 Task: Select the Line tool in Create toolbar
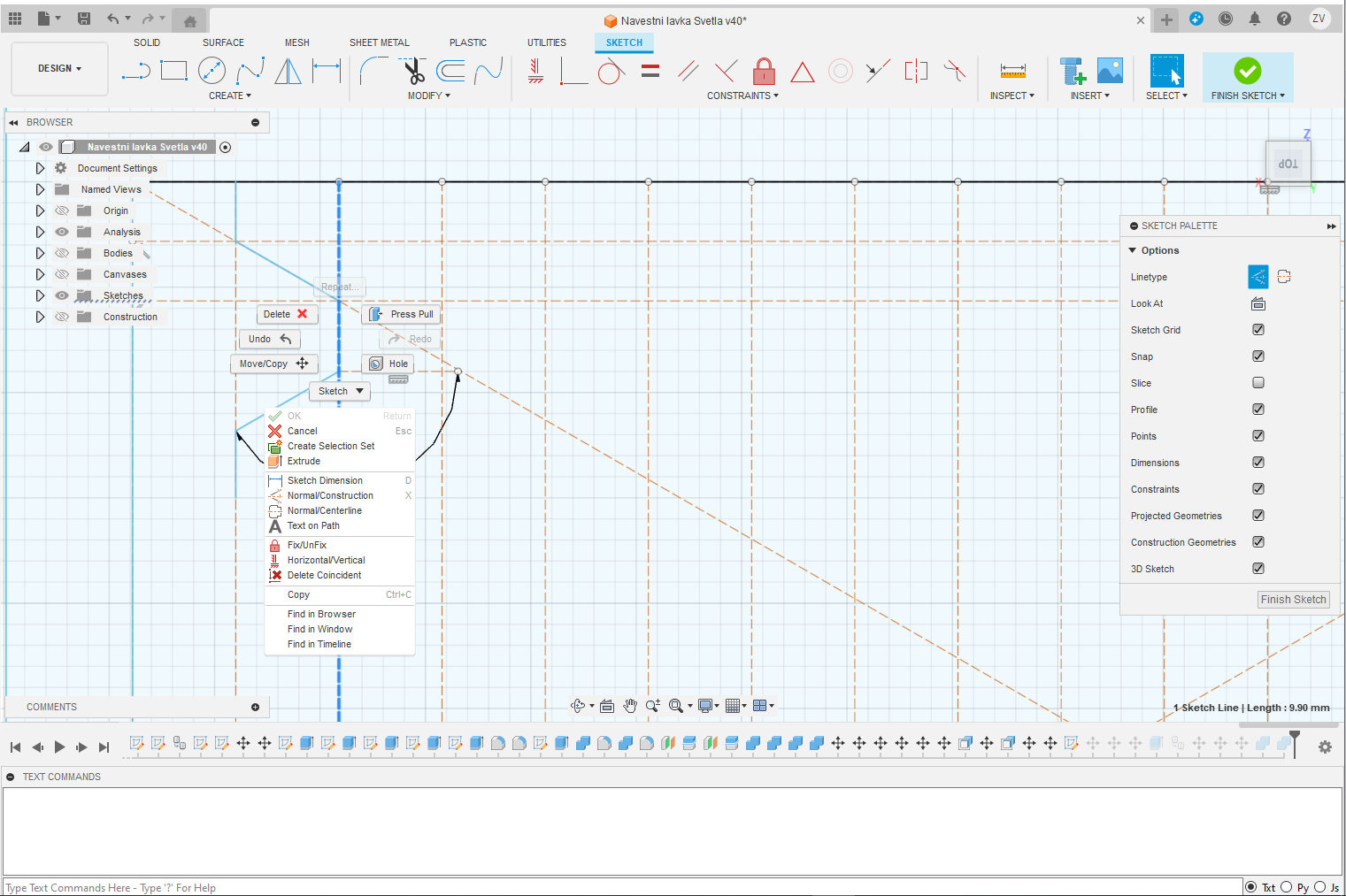click(135, 71)
